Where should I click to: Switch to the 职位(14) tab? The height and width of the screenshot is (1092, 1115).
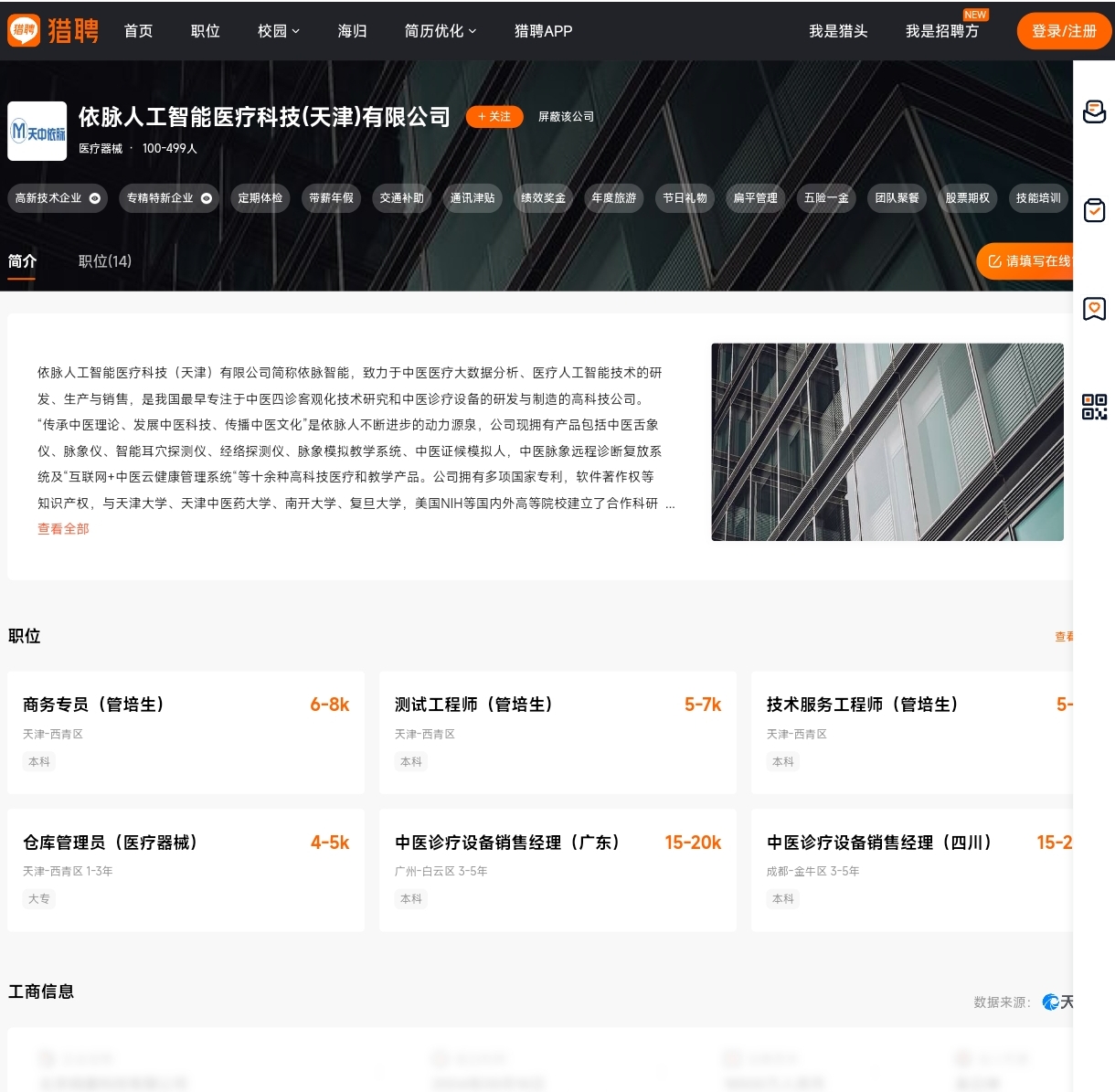pos(105,261)
